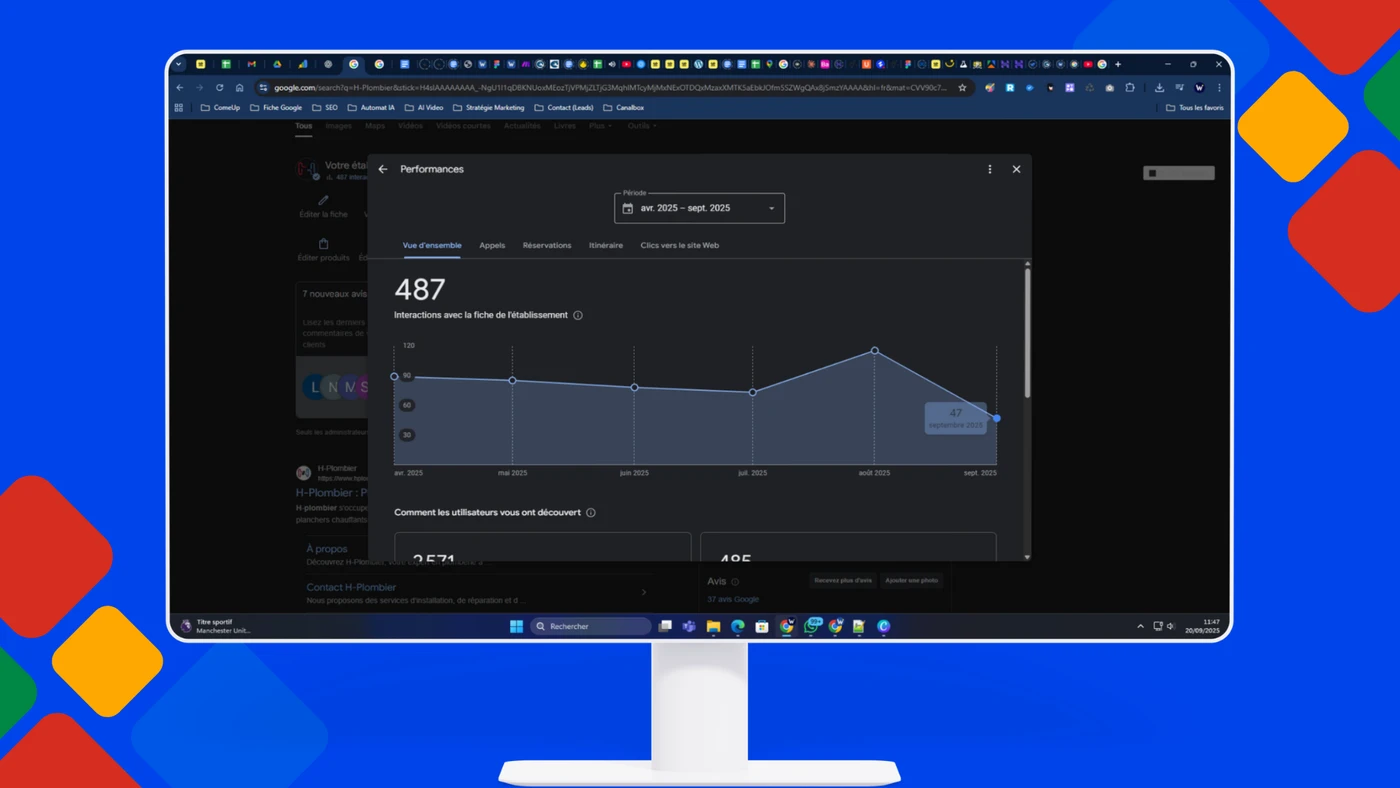Open the apps grid in bookmarks bar
The width and height of the screenshot is (1400, 788).
pos(179,108)
